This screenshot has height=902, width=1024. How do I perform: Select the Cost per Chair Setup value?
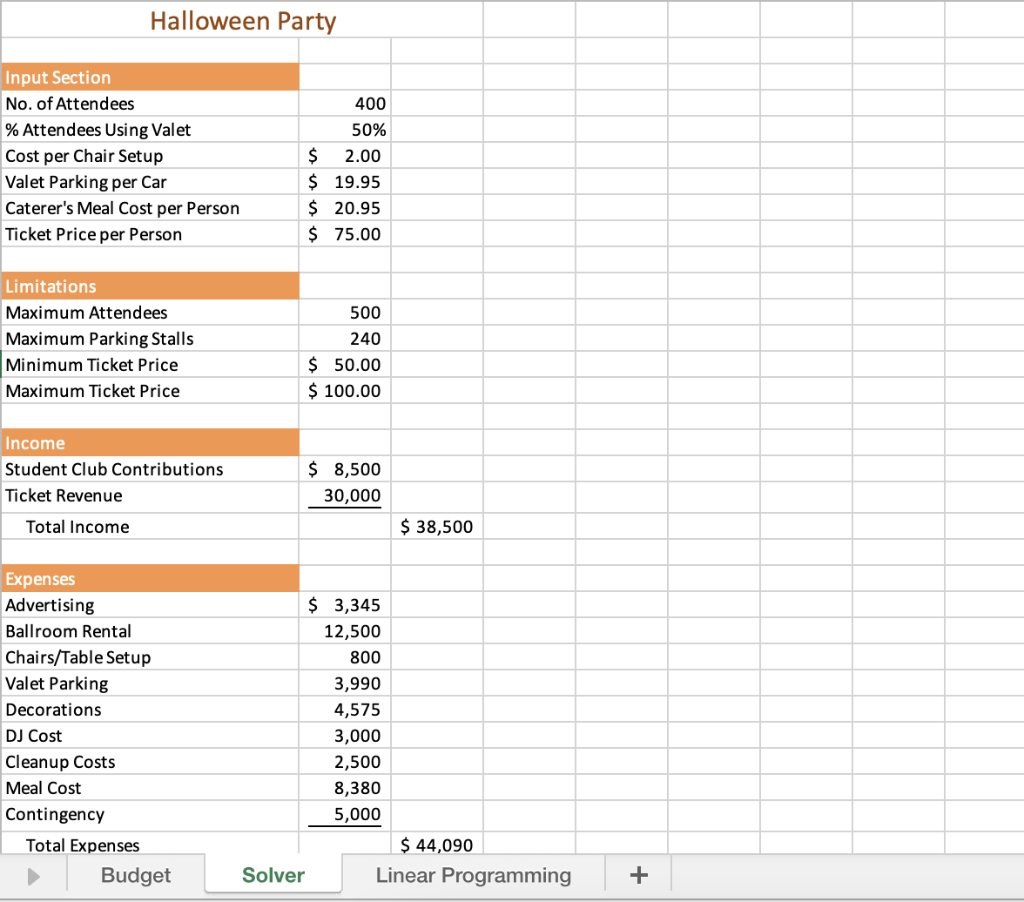345,155
